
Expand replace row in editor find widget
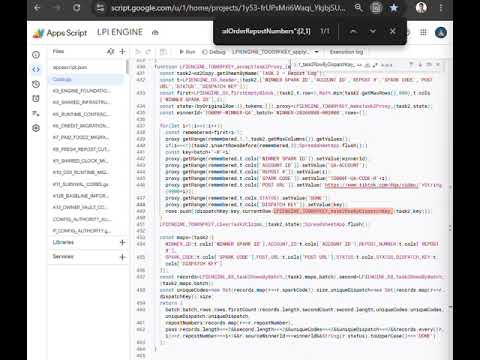[295, 64]
